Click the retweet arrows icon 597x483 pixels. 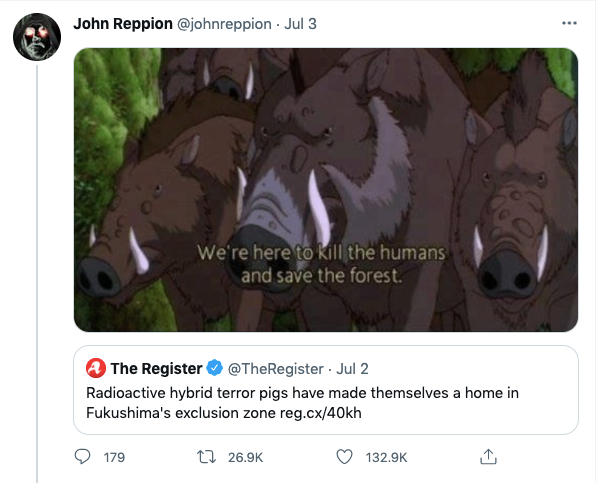(x=206, y=457)
